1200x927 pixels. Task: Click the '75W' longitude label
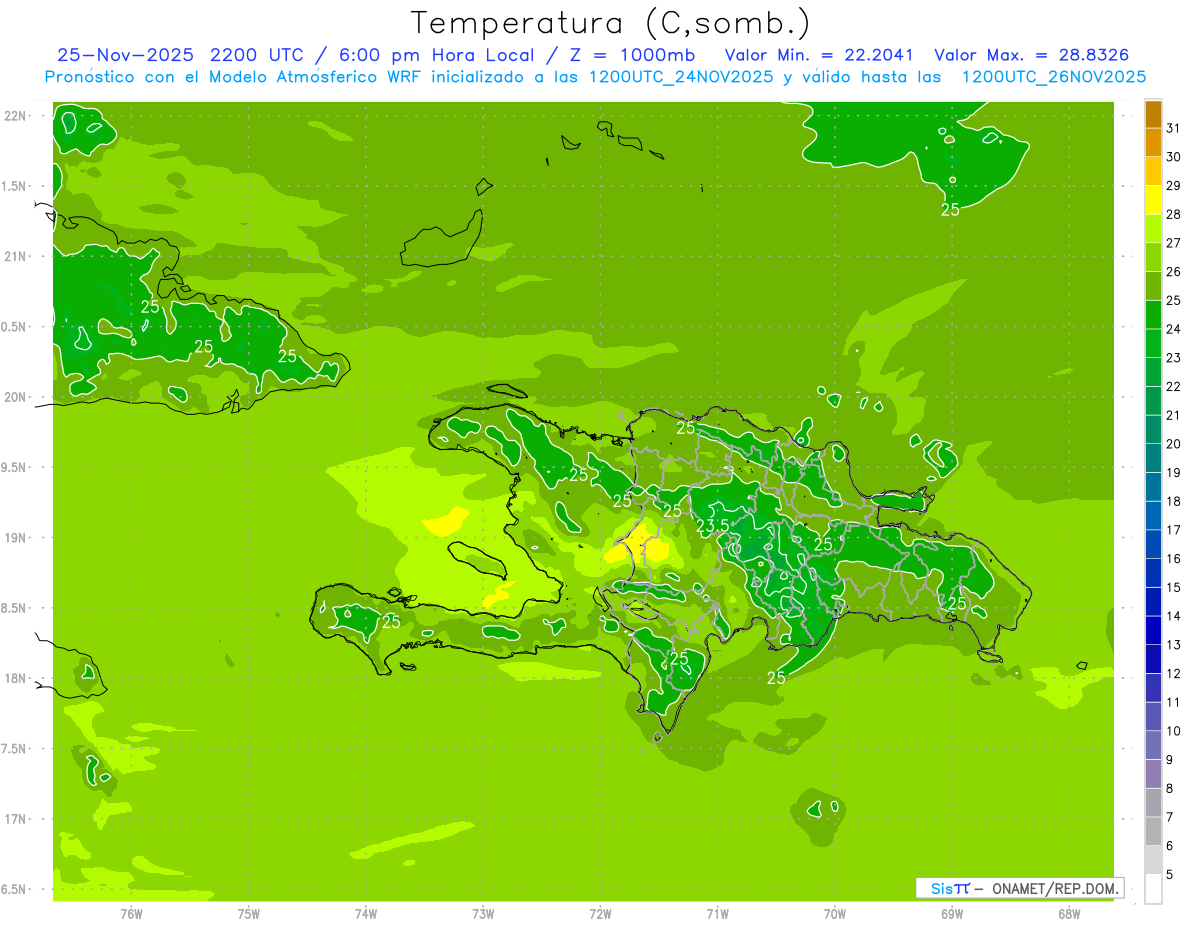(249, 913)
